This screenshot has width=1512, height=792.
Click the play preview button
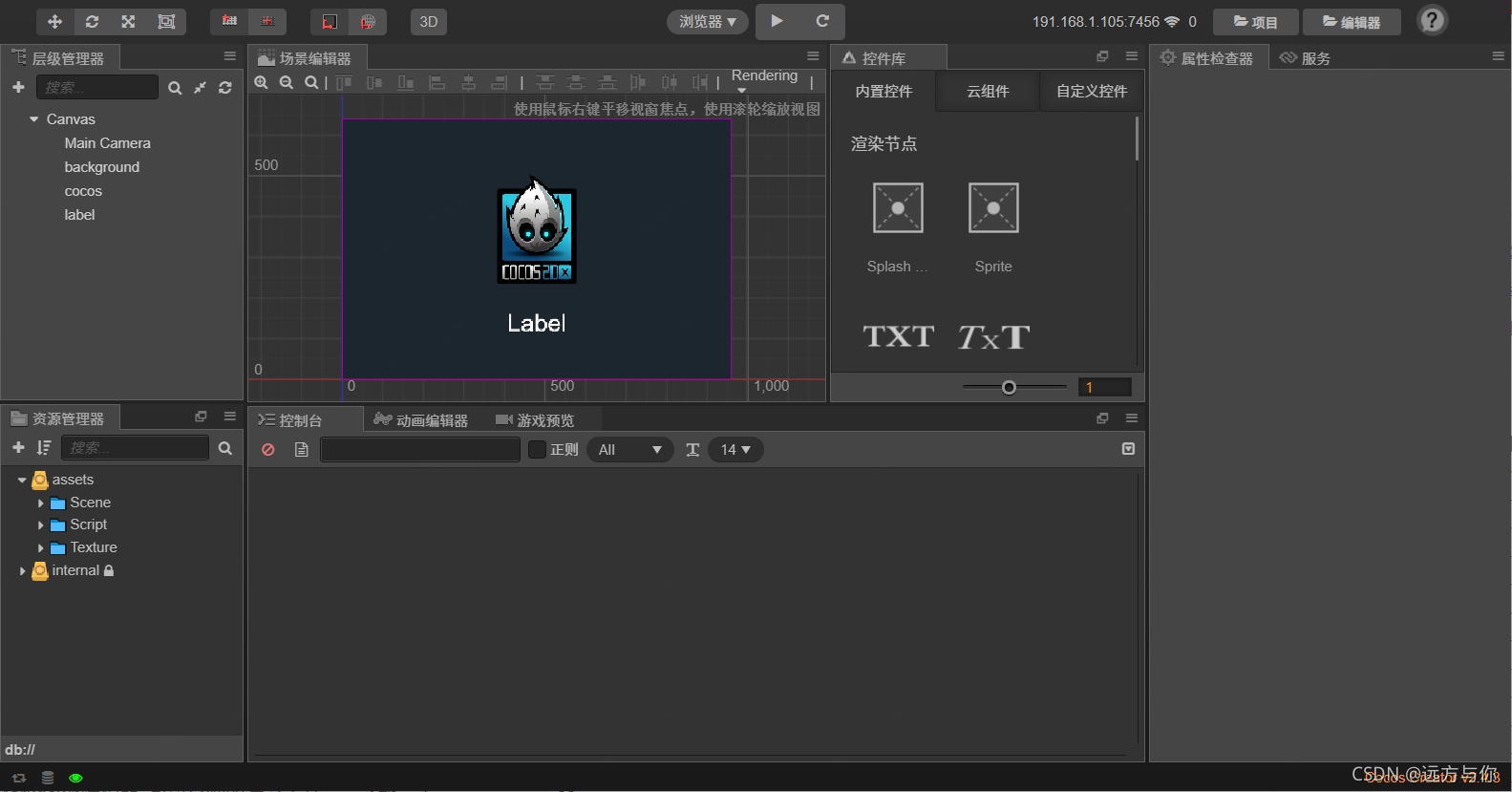(x=777, y=21)
